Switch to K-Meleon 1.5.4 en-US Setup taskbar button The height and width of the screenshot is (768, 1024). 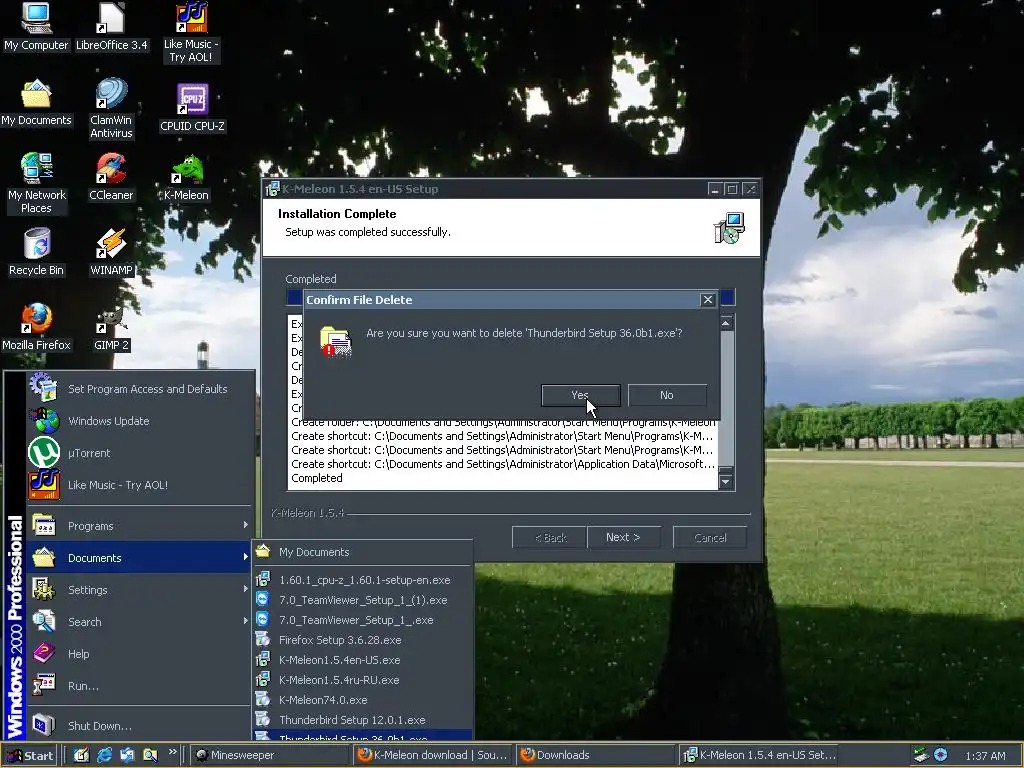pyautogui.click(x=759, y=756)
